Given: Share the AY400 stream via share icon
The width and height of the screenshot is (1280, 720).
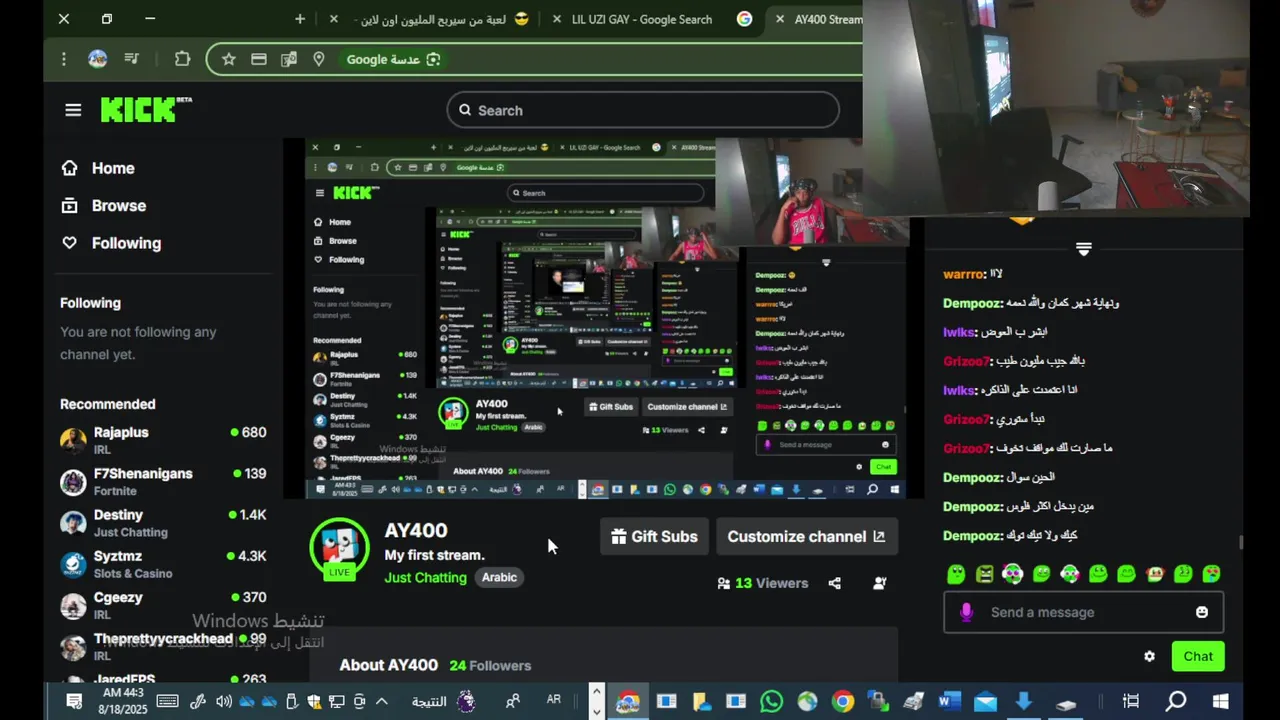Looking at the screenshot, I should click(834, 583).
